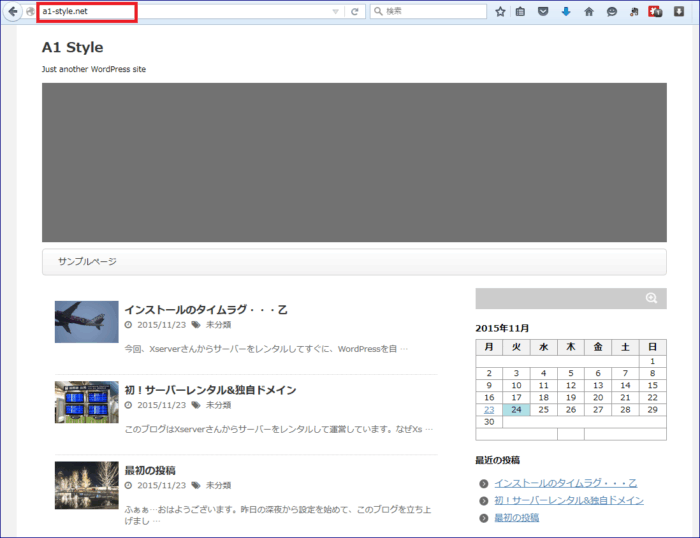The image size is (700, 538).
Task: Open illuminated trees thumbnail of third post
Action: coord(87,485)
